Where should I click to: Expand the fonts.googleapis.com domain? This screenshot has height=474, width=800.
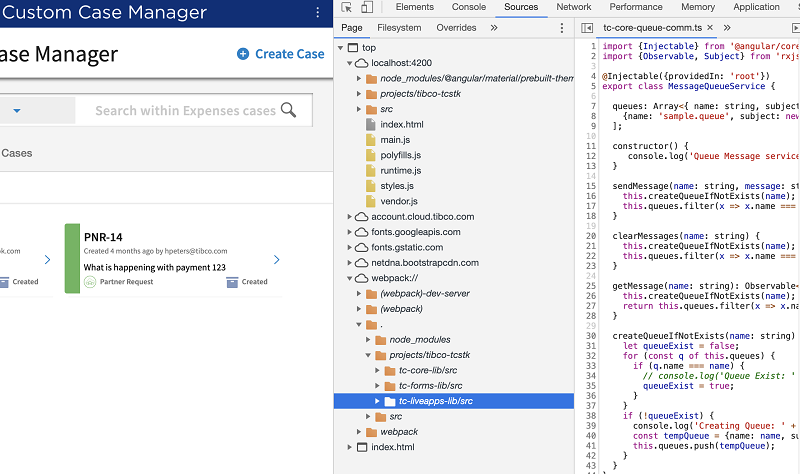coord(349,232)
